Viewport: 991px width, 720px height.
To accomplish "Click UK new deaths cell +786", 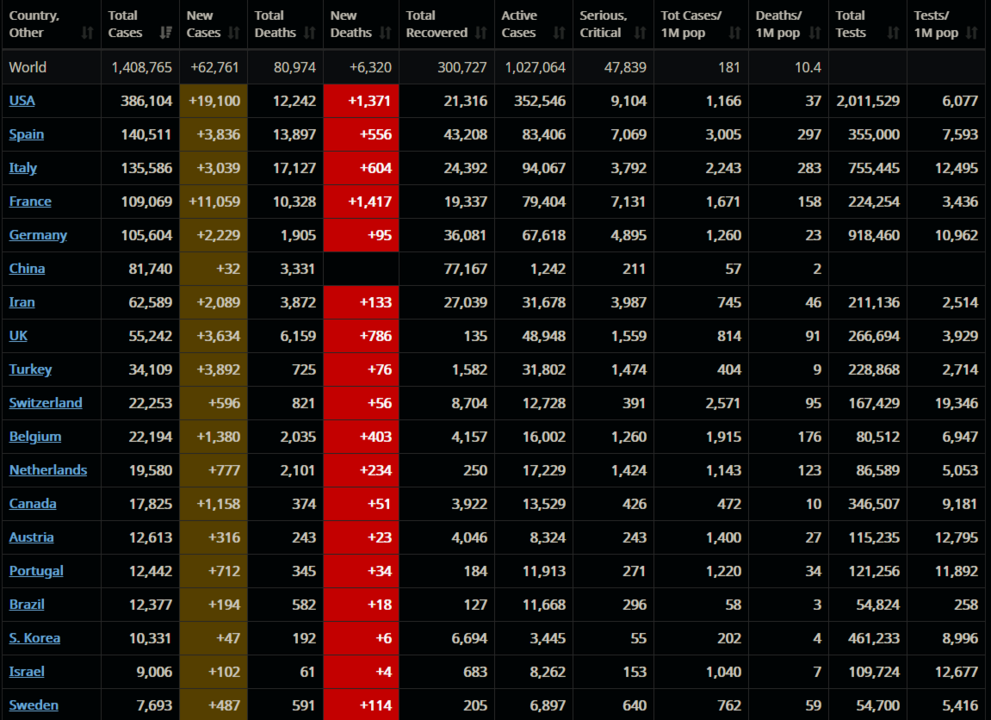I will [361, 335].
